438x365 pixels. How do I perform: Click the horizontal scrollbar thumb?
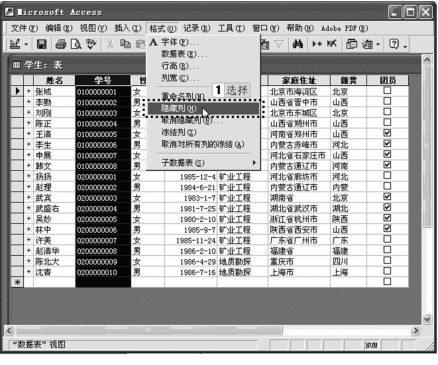tap(149, 330)
